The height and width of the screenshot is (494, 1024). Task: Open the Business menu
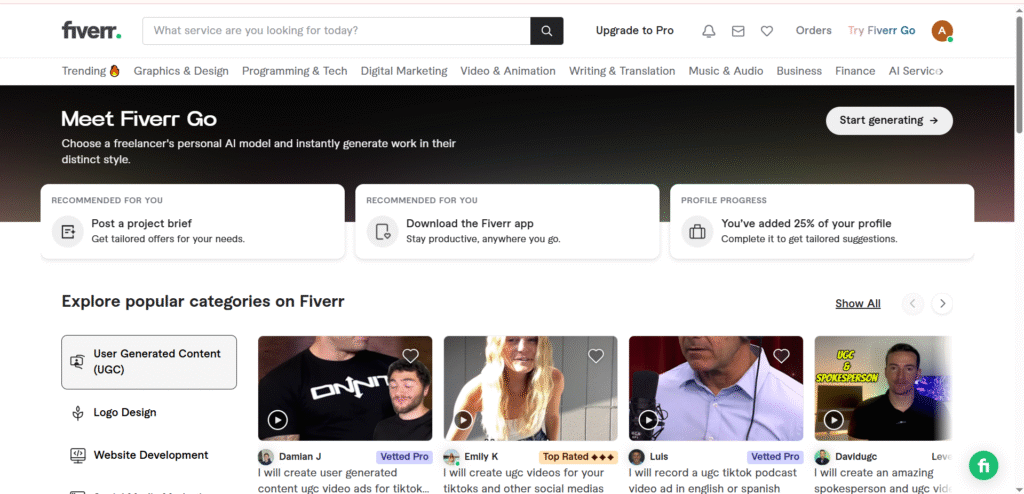799,71
